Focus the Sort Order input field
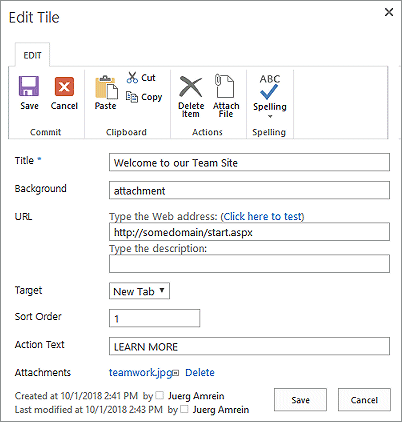This screenshot has width=402, height=422. (155, 318)
